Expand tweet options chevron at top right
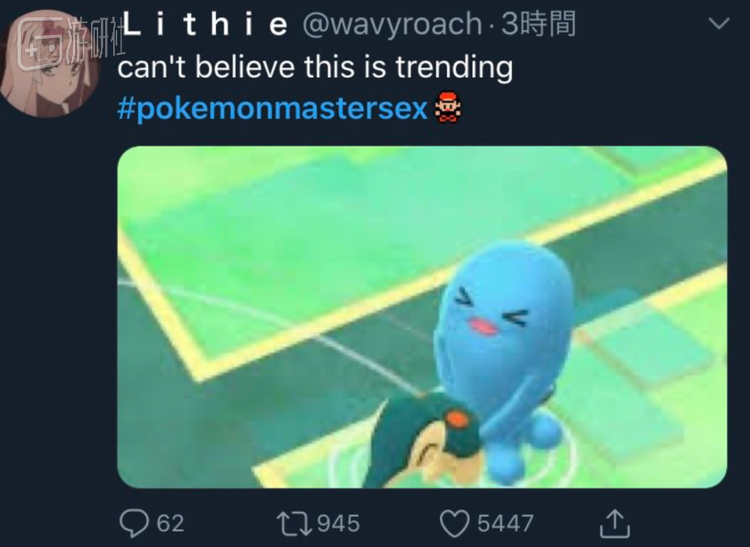The height and width of the screenshot is (547, 750). (718, 23)
